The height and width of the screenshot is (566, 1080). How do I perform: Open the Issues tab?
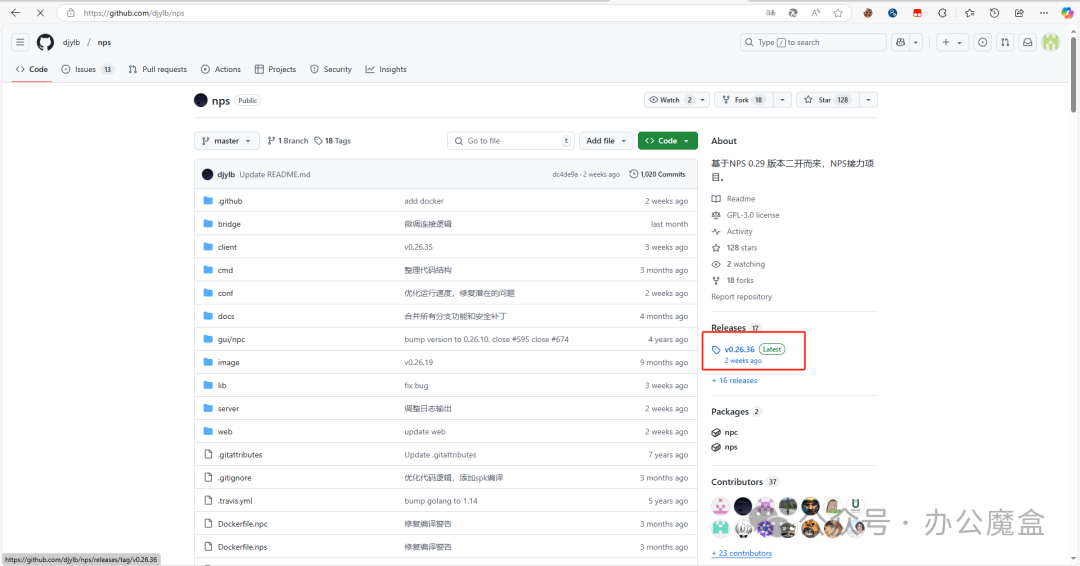point(87,69)
